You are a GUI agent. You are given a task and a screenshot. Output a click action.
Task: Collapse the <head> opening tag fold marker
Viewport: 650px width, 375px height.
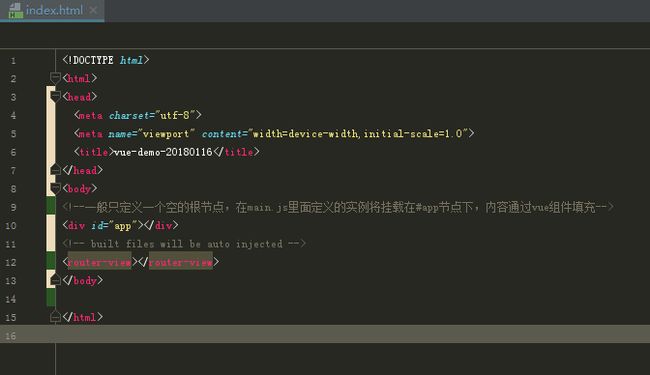(x=55, y=96)
